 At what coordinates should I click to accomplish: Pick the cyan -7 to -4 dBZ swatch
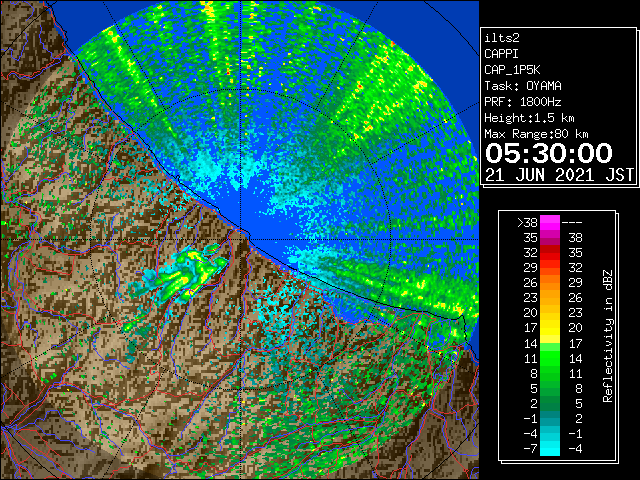pyautogui.click(x=550, y=448)
